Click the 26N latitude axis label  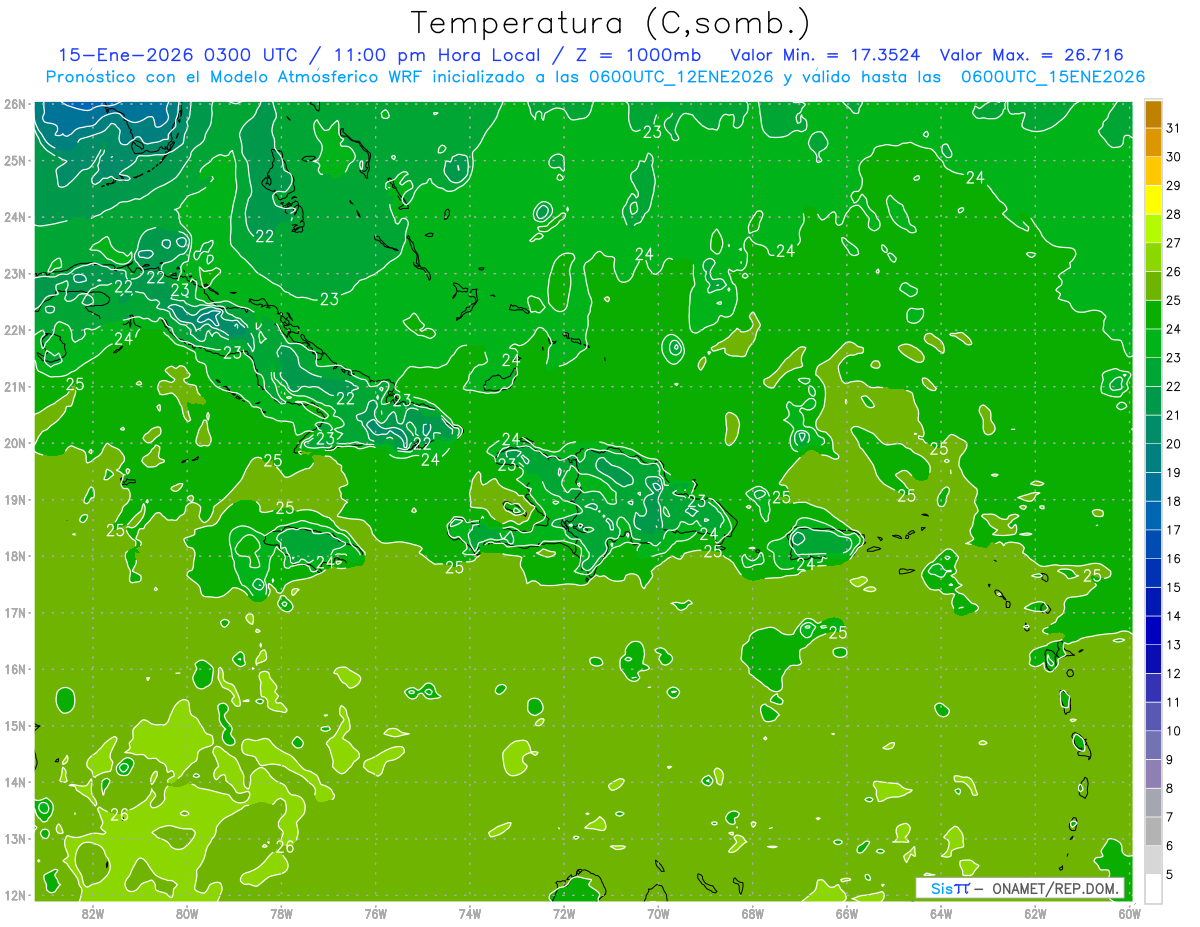point(14,104)
